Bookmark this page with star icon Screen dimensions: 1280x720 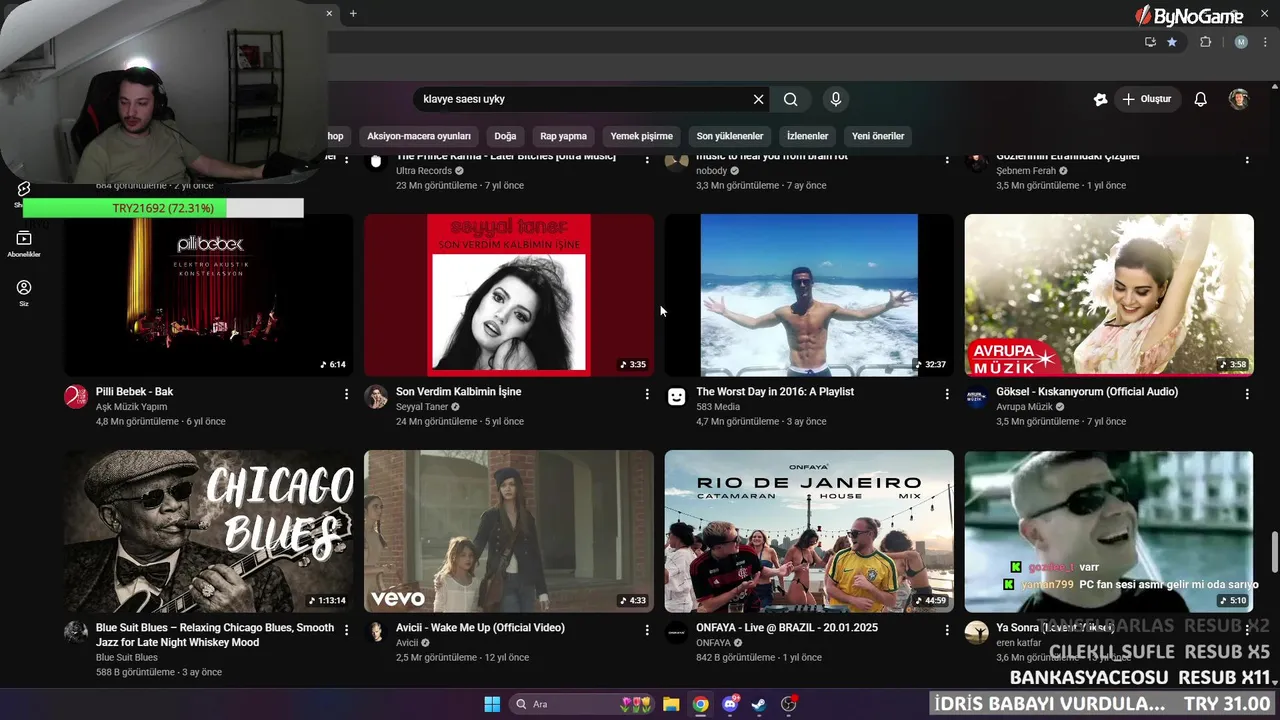(1172, 42)
